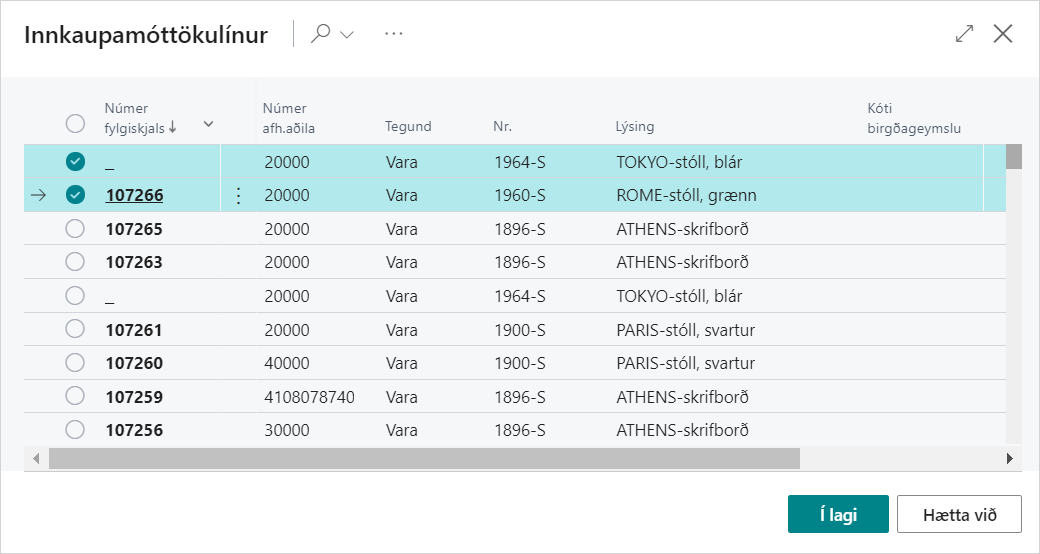Open document number 107266 link
Screen dimensions: 1040x554
tap(134, 196)
